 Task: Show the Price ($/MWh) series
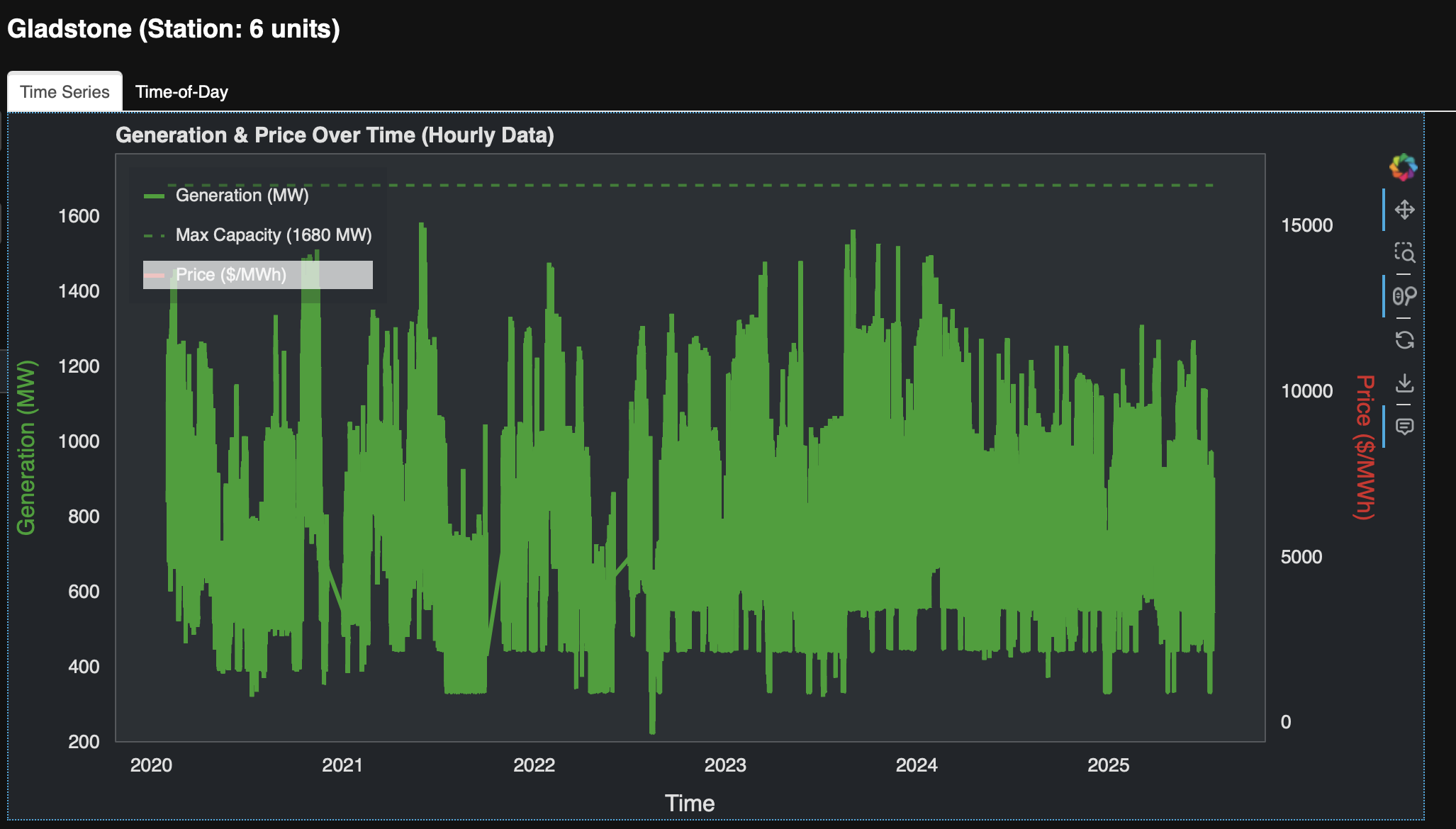tap(231, 275)
